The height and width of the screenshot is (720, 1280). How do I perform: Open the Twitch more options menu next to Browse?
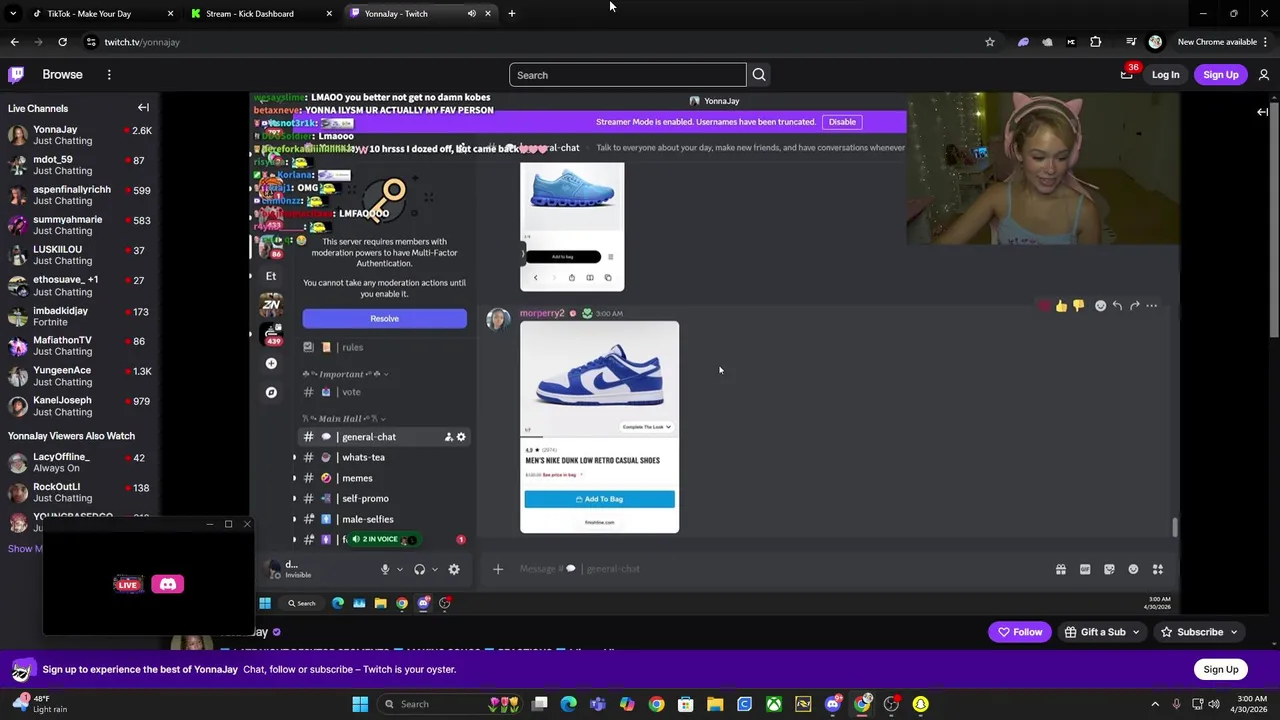point(109,75)
